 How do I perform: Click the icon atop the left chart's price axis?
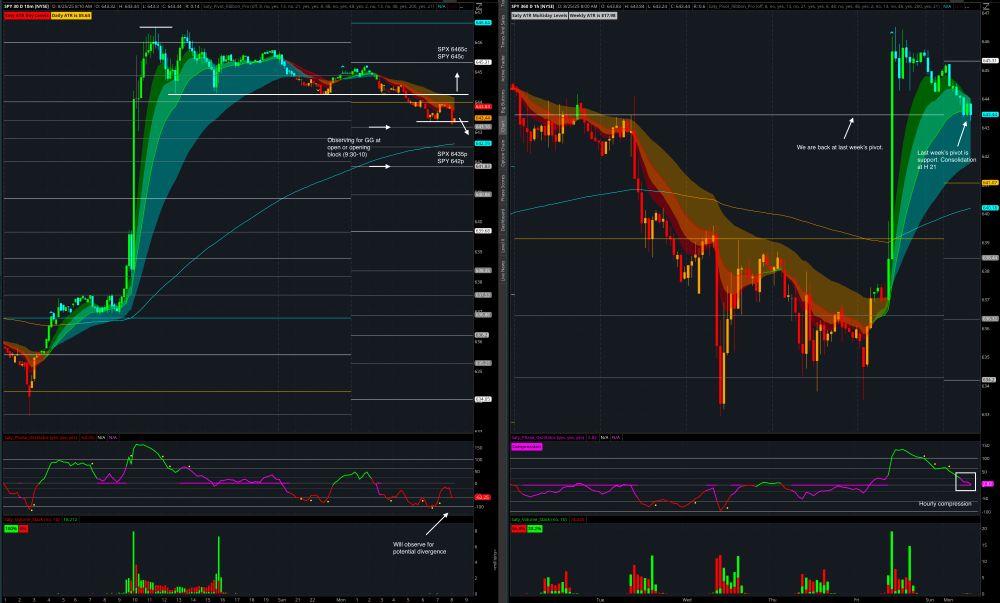click(480, 8)
